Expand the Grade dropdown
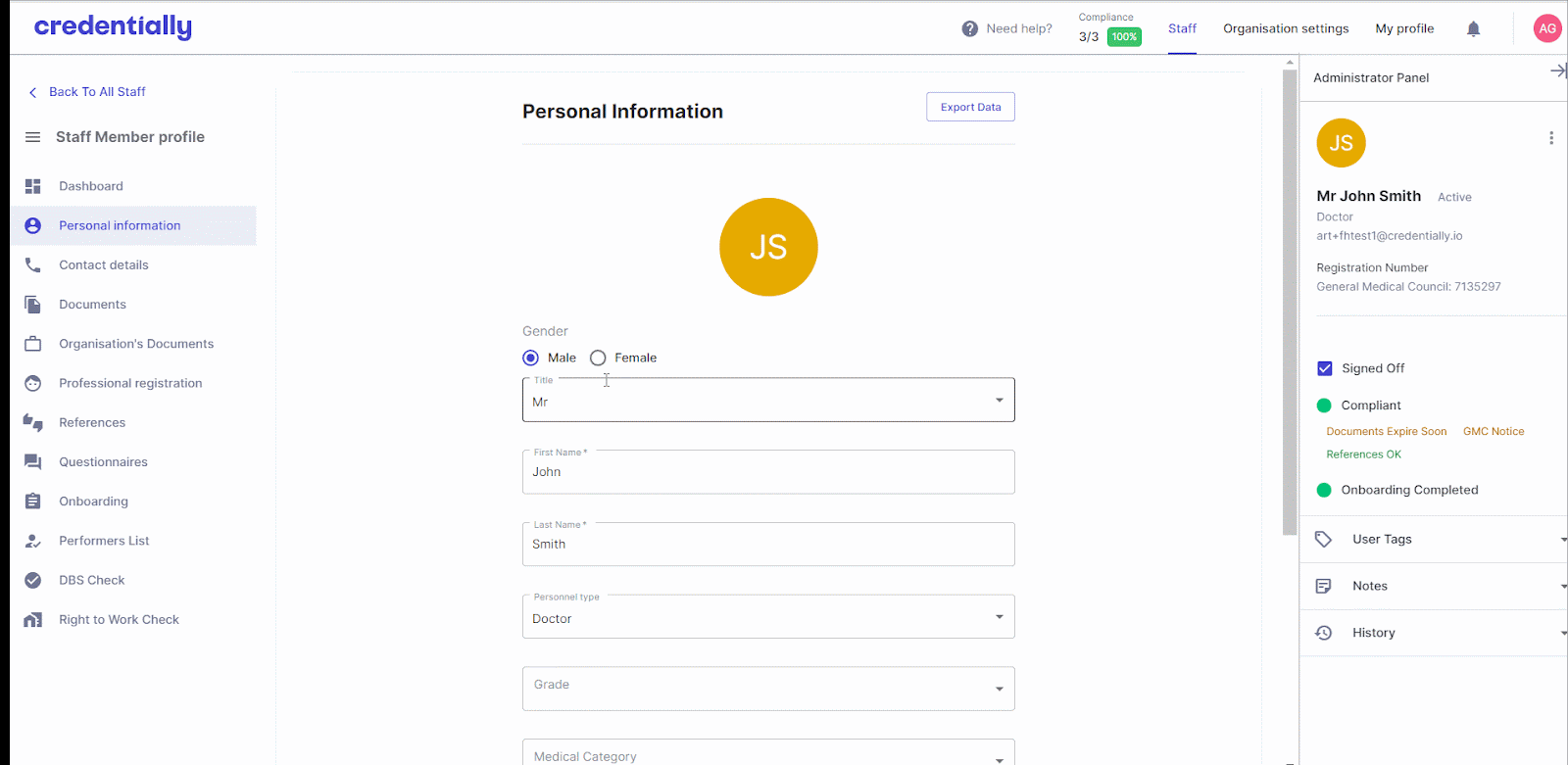This screenshot has width=1568, height=765. (x=768, y=689)
